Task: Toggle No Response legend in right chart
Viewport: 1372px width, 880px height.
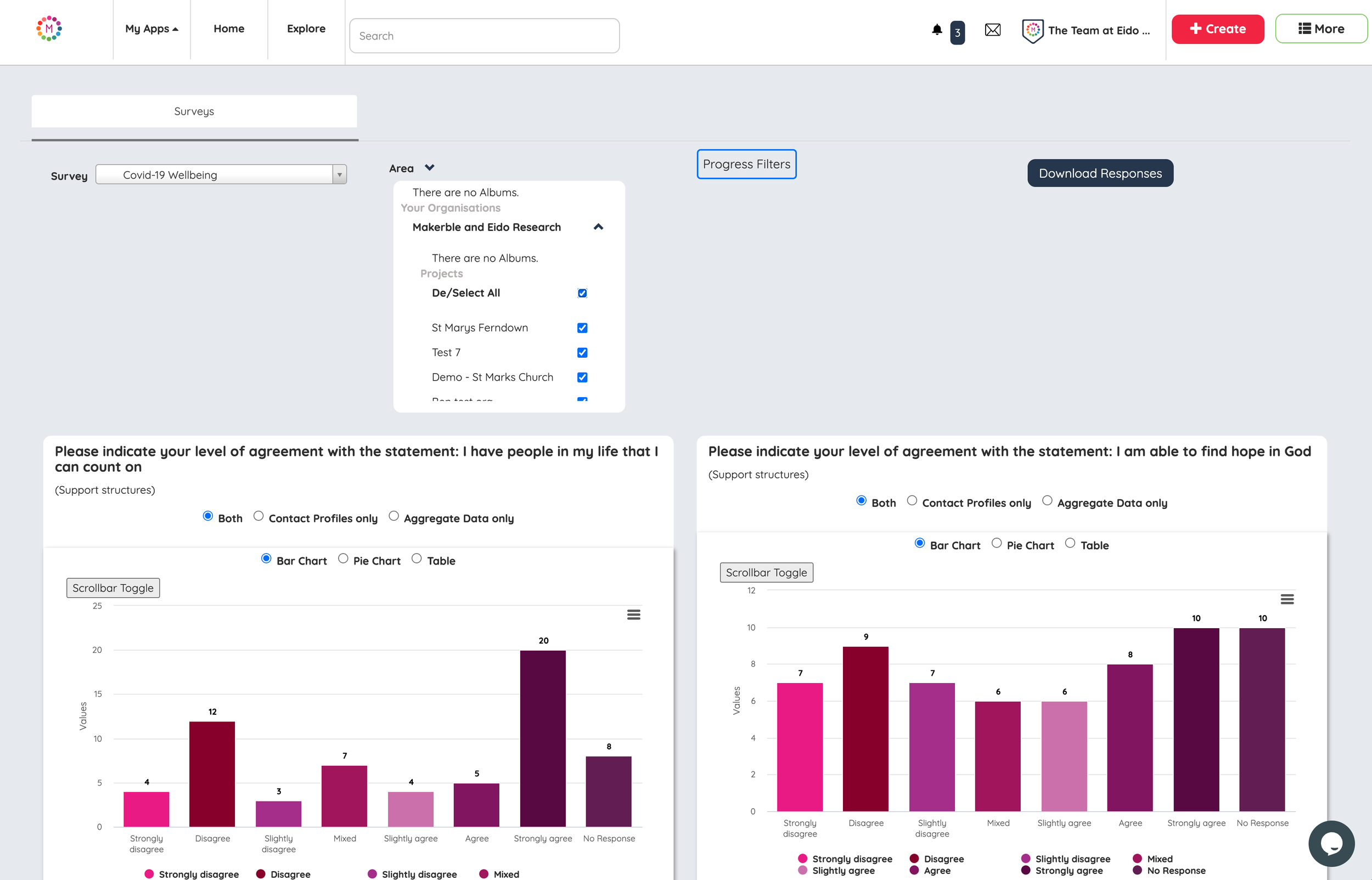Action: (x=1137, y=870)
